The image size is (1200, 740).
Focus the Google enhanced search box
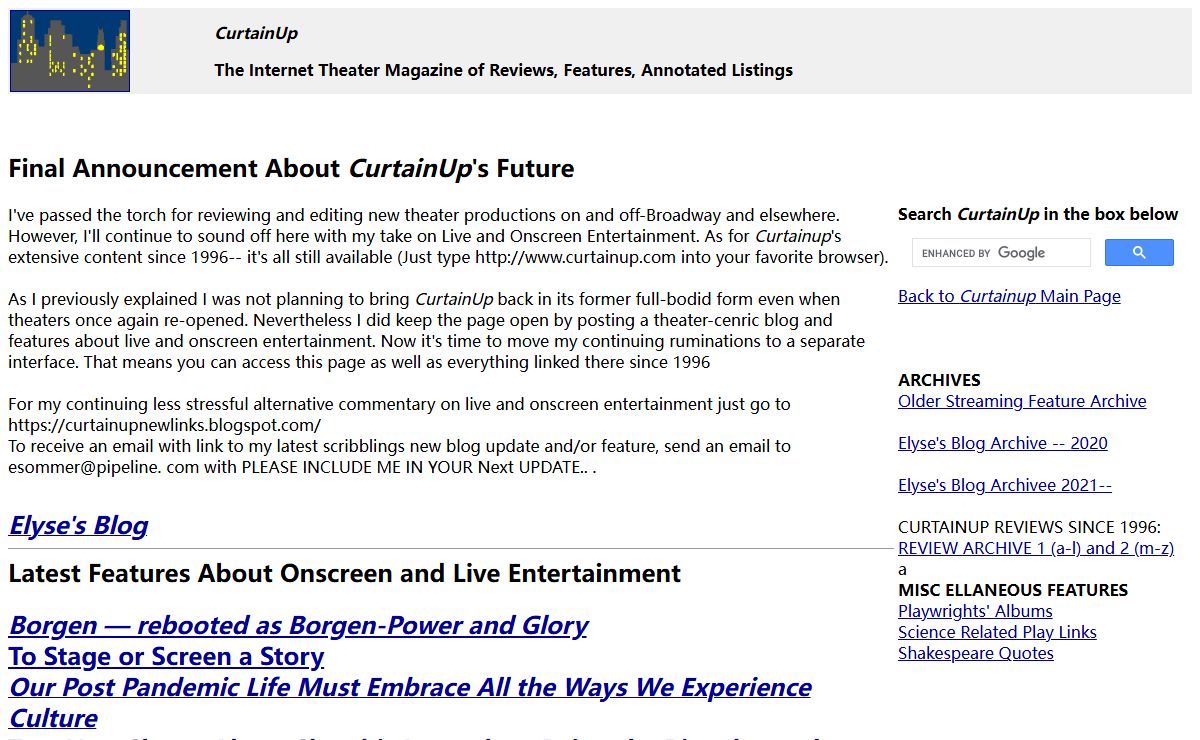click(1001, 253)
